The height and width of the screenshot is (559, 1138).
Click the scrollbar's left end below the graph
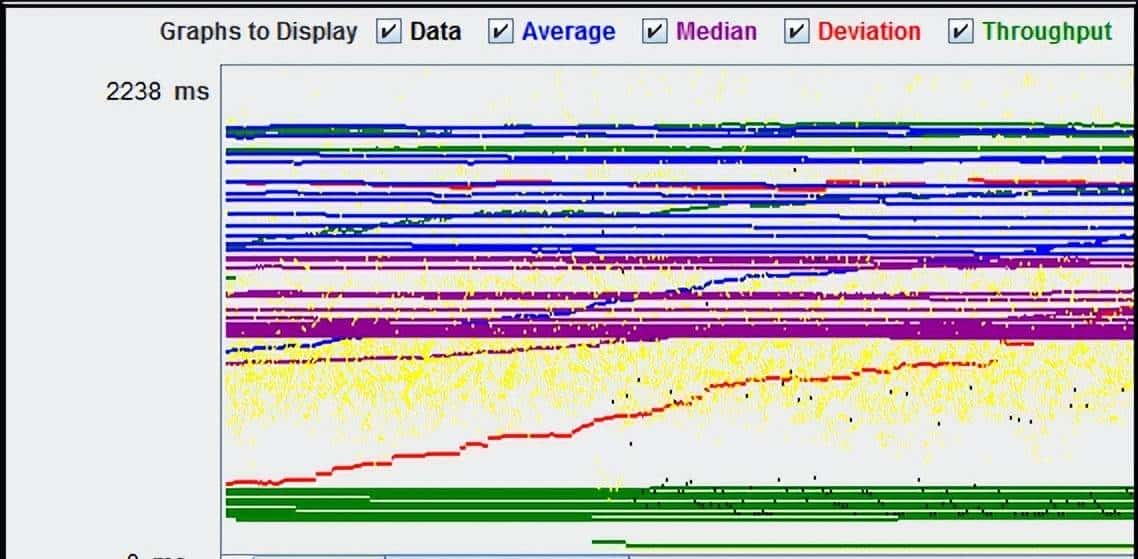tap(236, 555)
